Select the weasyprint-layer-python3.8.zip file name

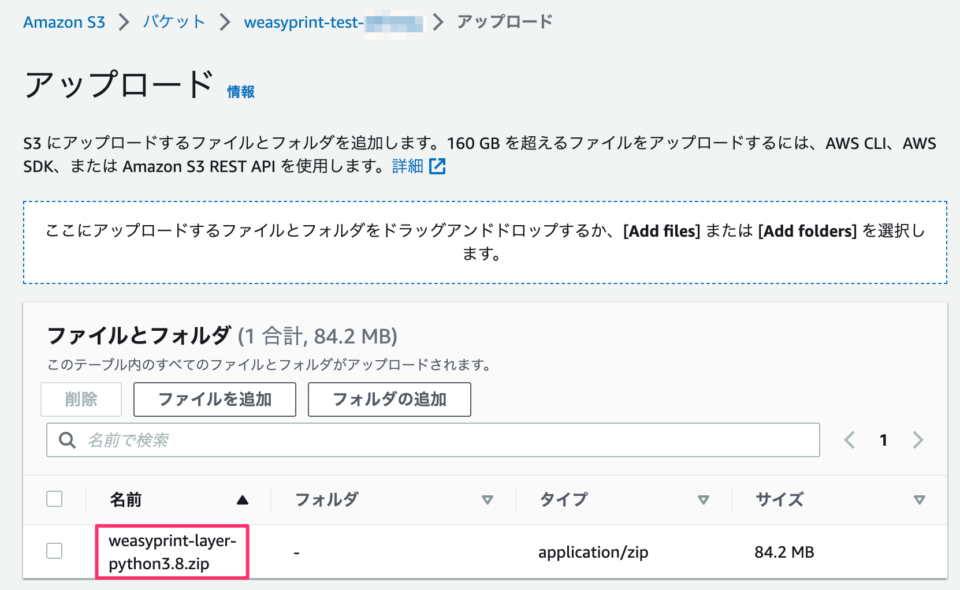(172, 551)
